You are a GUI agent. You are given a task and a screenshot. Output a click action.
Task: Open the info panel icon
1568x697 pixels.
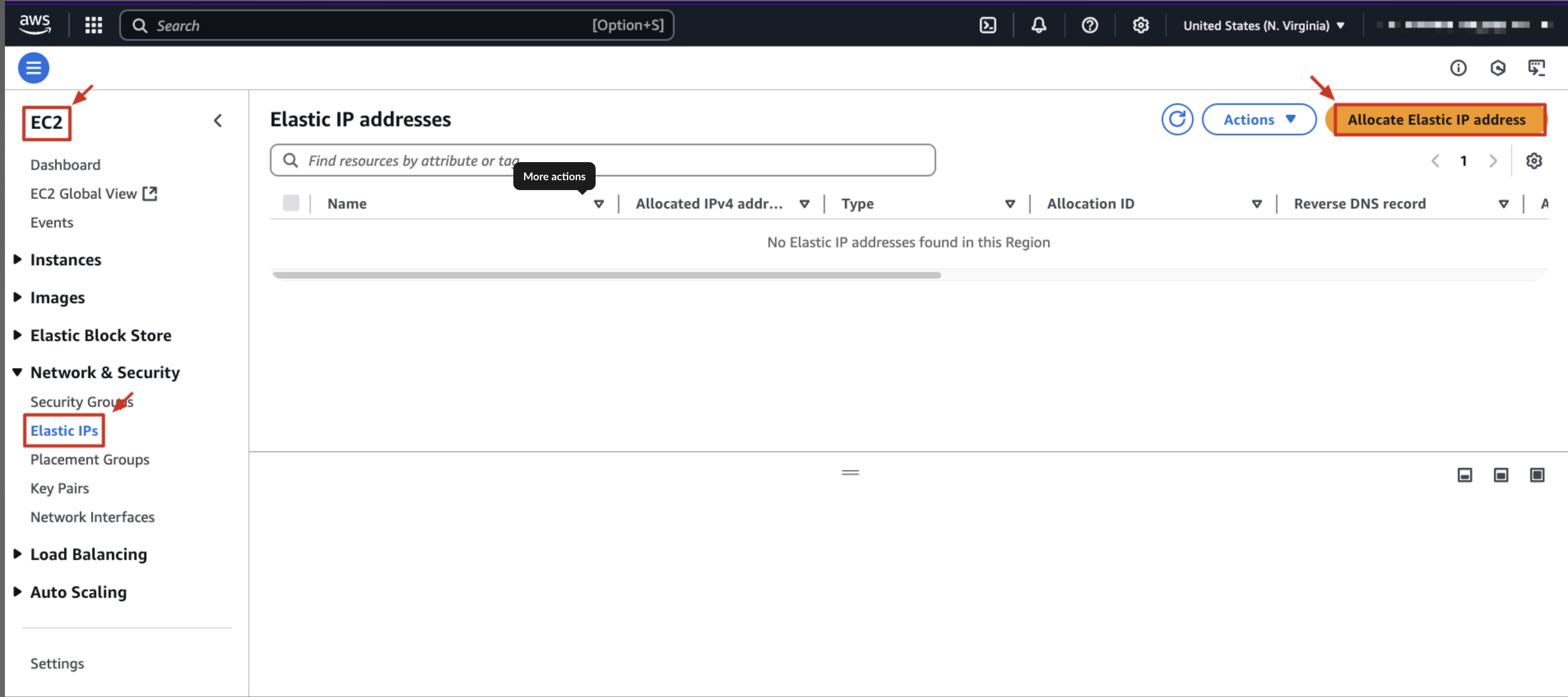1458,67
